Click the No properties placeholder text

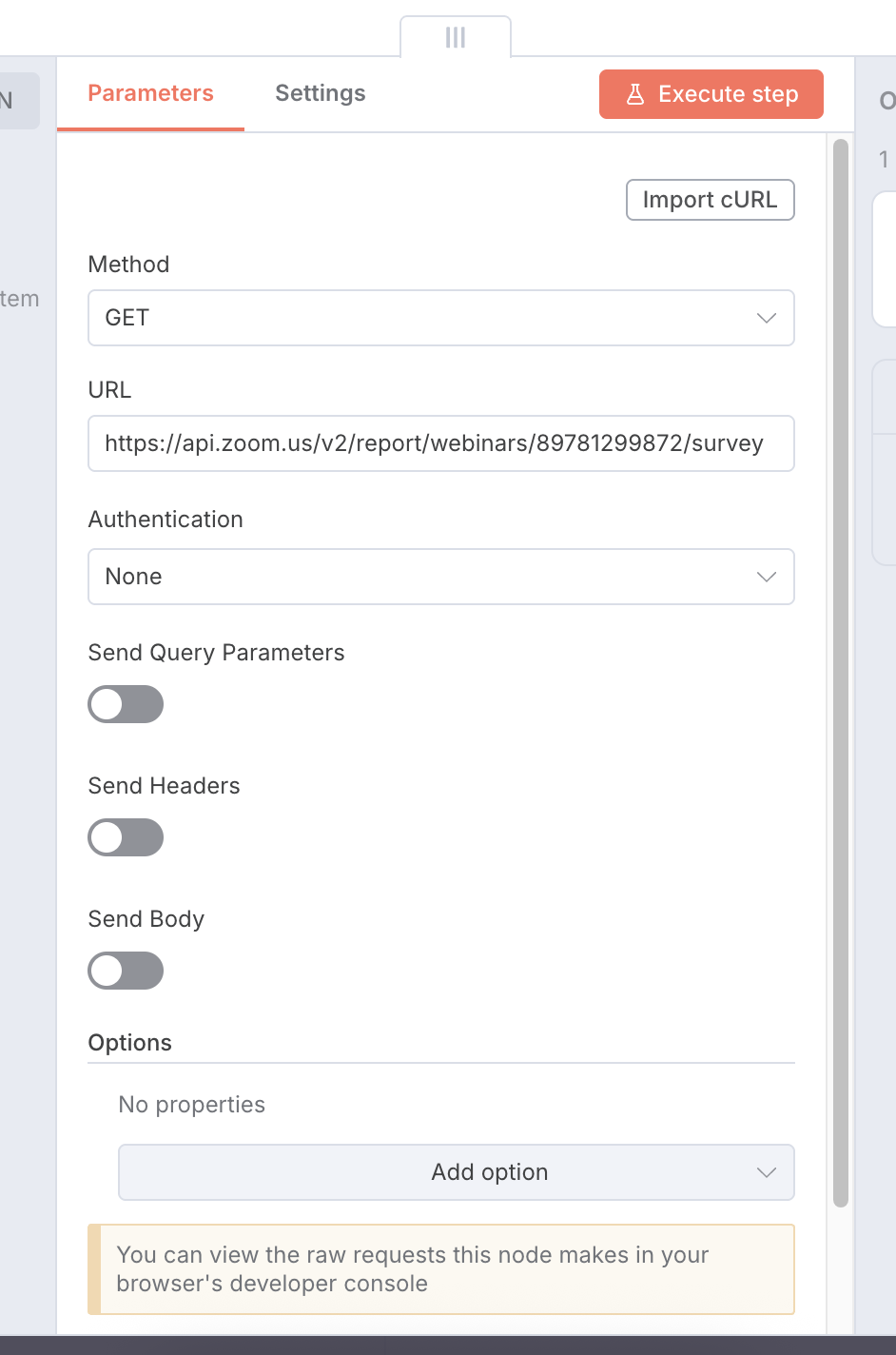pyautogui.click(x=192, y=1105)
